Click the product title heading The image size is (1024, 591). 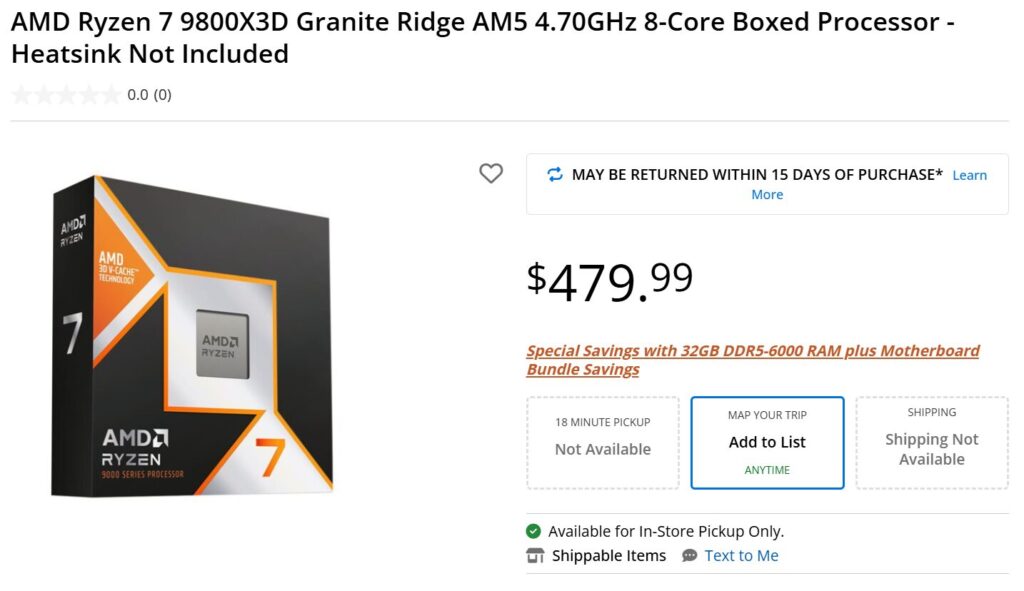(x=483, y=38)
